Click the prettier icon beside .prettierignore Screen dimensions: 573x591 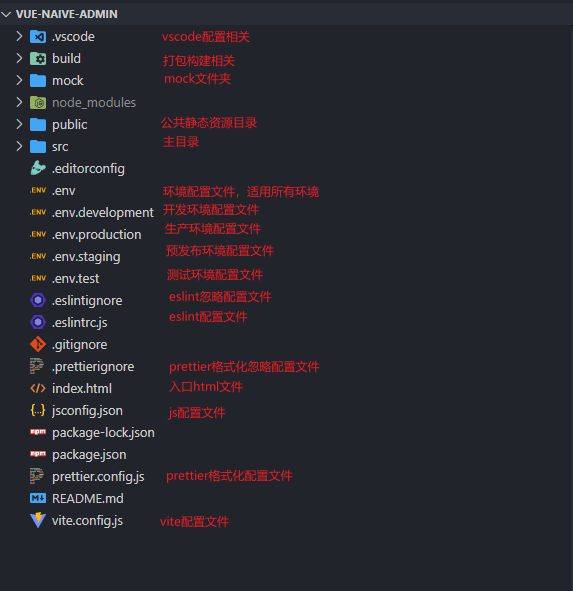37,366
